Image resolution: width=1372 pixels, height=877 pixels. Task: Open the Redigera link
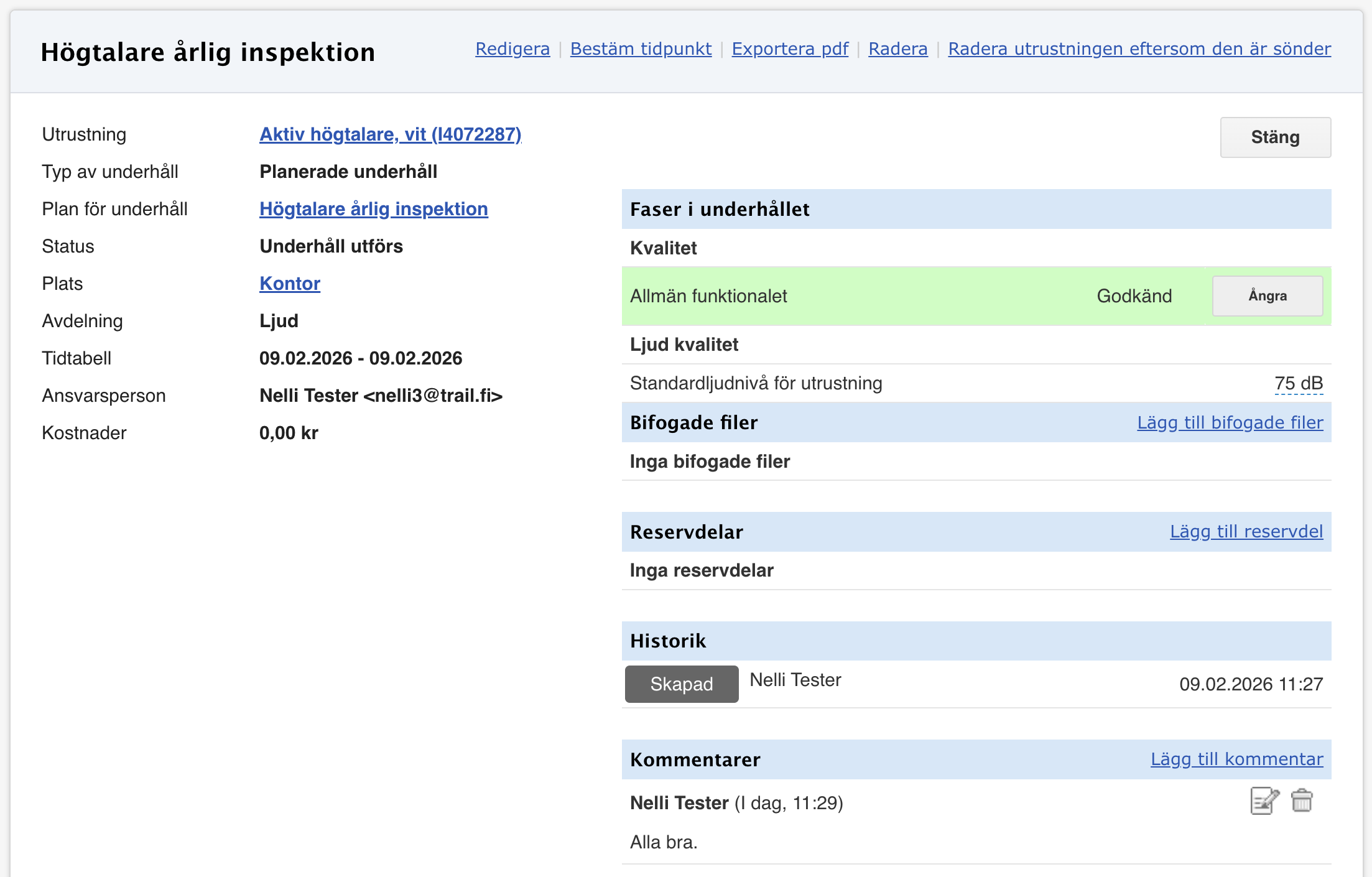click(x=512, y=49)
